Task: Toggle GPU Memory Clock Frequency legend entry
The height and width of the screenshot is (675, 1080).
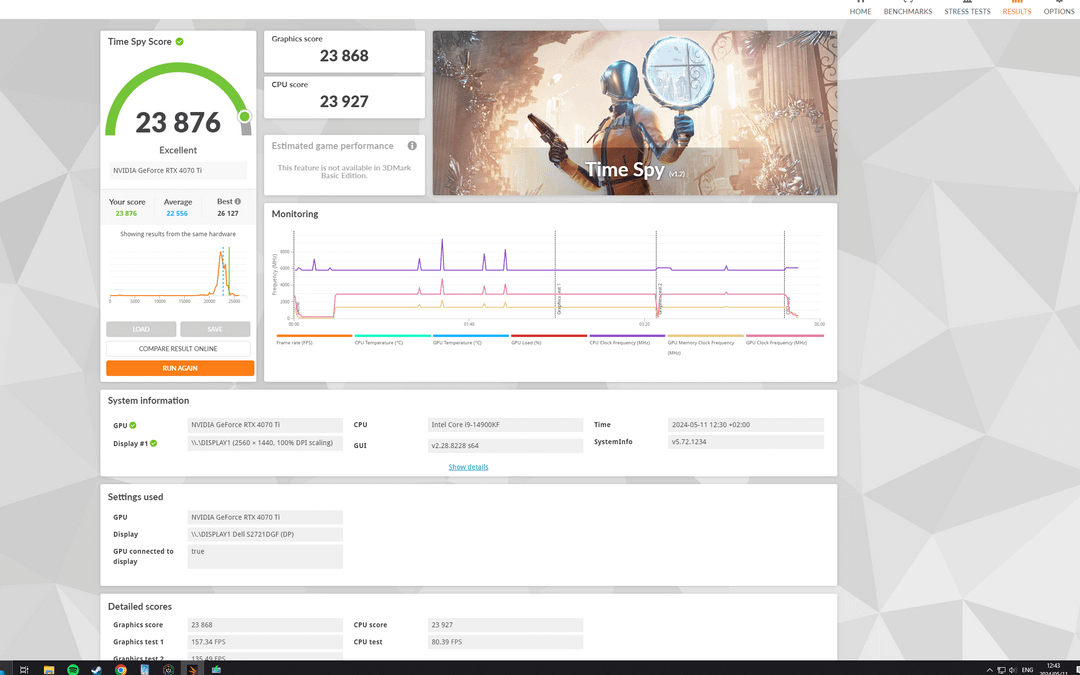Action: click(x=705, y=344)
